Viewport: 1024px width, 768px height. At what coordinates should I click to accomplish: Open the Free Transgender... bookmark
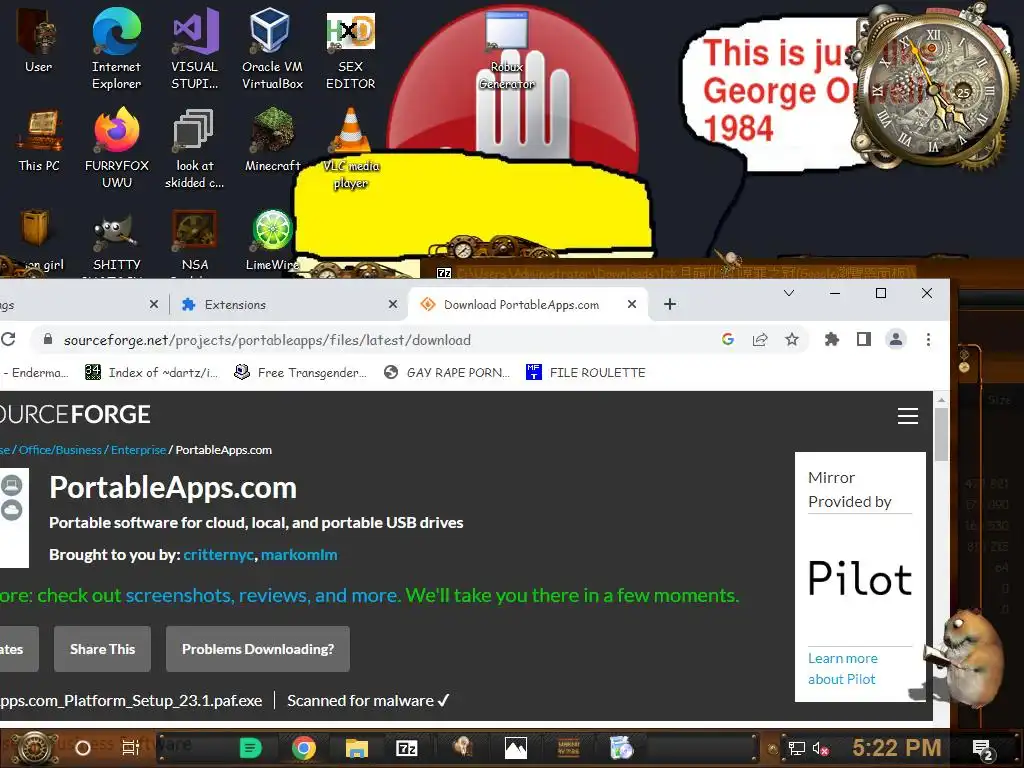(301, 372)
